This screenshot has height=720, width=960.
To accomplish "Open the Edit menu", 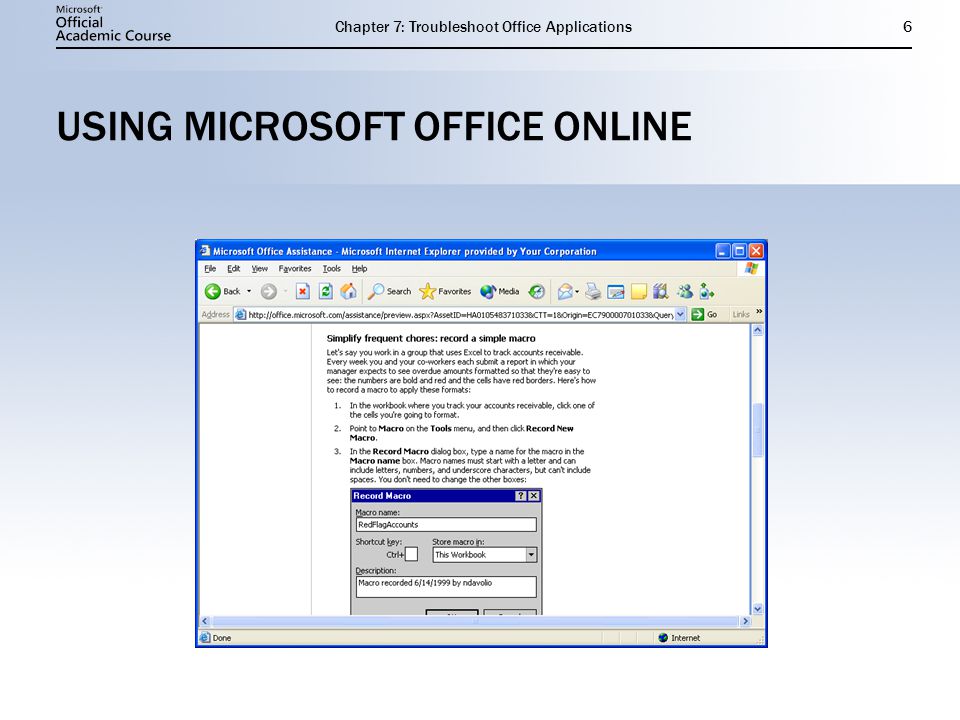I will point(233,269).
